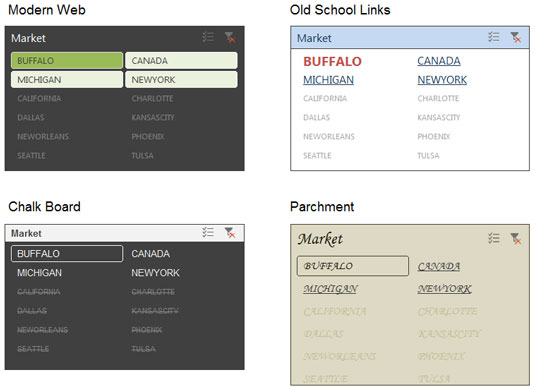This screenshot has width=535, height=388.
Task: Select CANADA button in Modern Web slicer
Action: [181, 60]
